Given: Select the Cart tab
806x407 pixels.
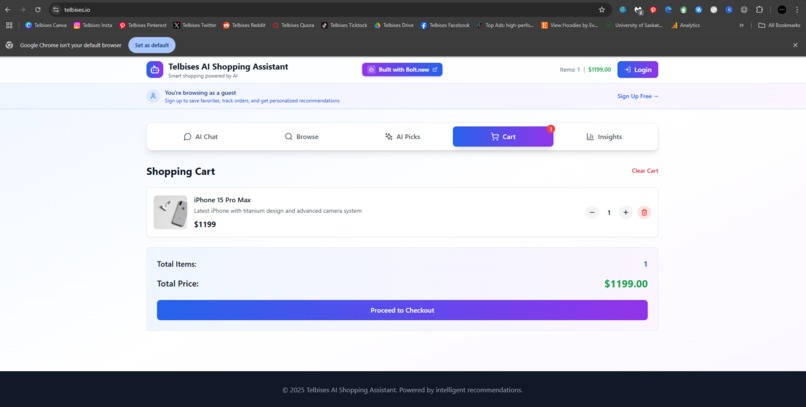Looking at the screenshot, I should (503, 137).
